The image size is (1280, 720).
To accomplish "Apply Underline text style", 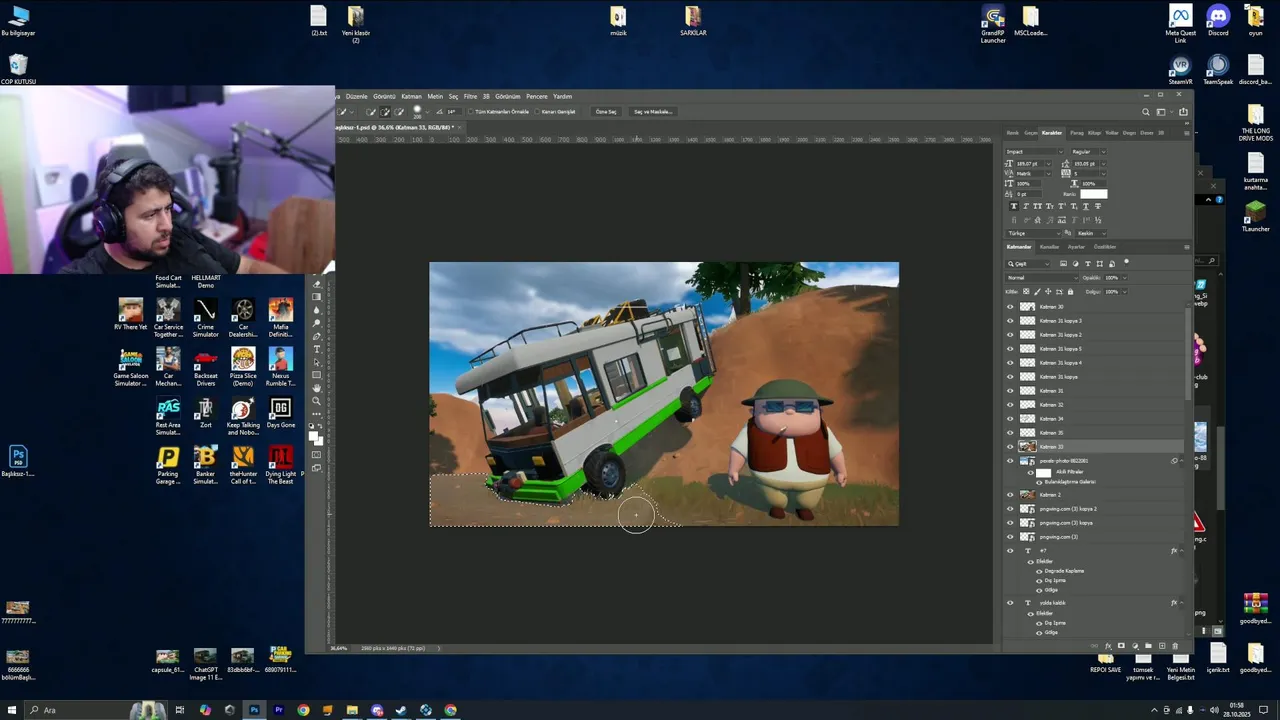I will point(1086,206).
